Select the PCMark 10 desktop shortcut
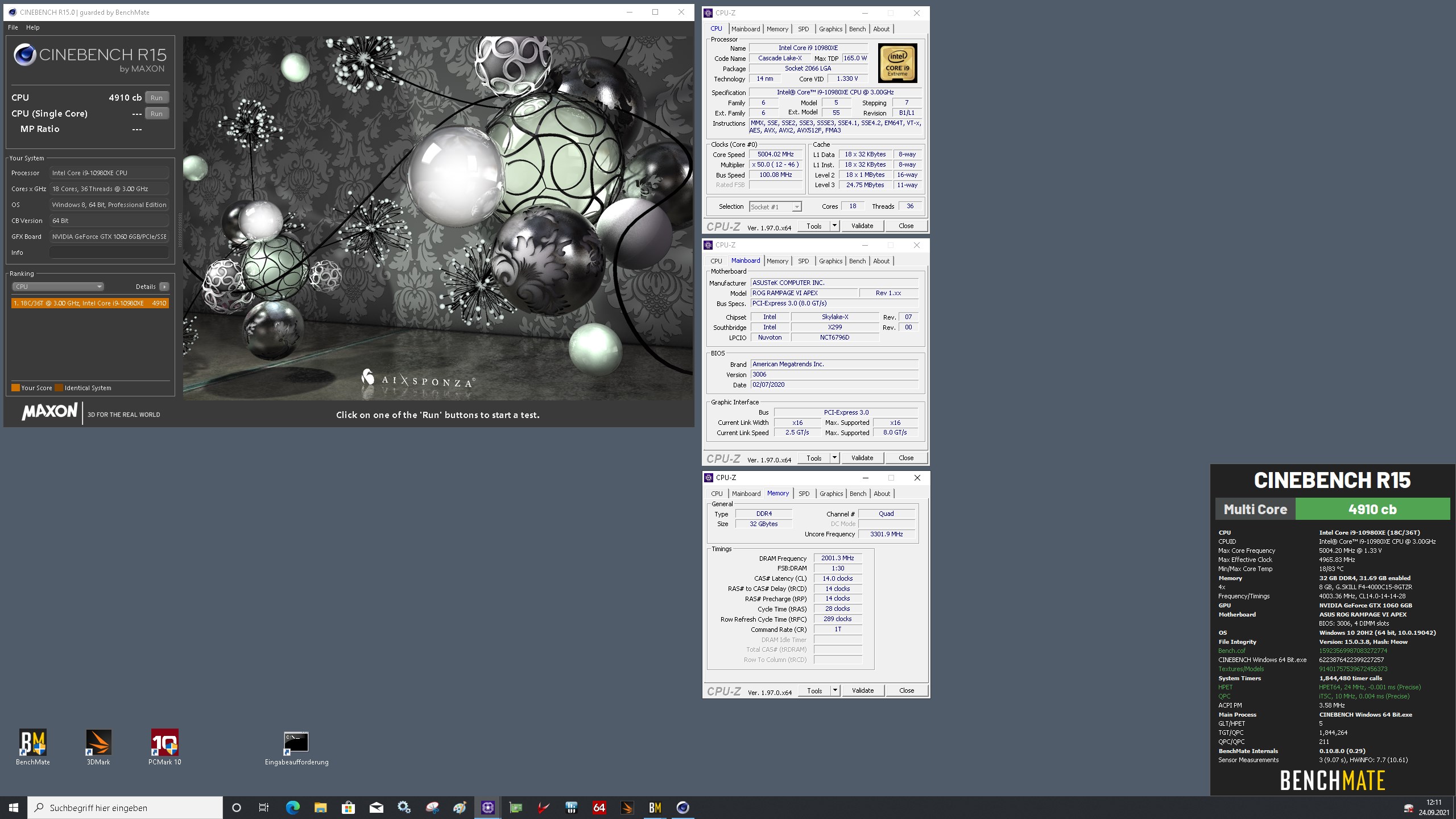1456x819 pixels. pos(164,747)
